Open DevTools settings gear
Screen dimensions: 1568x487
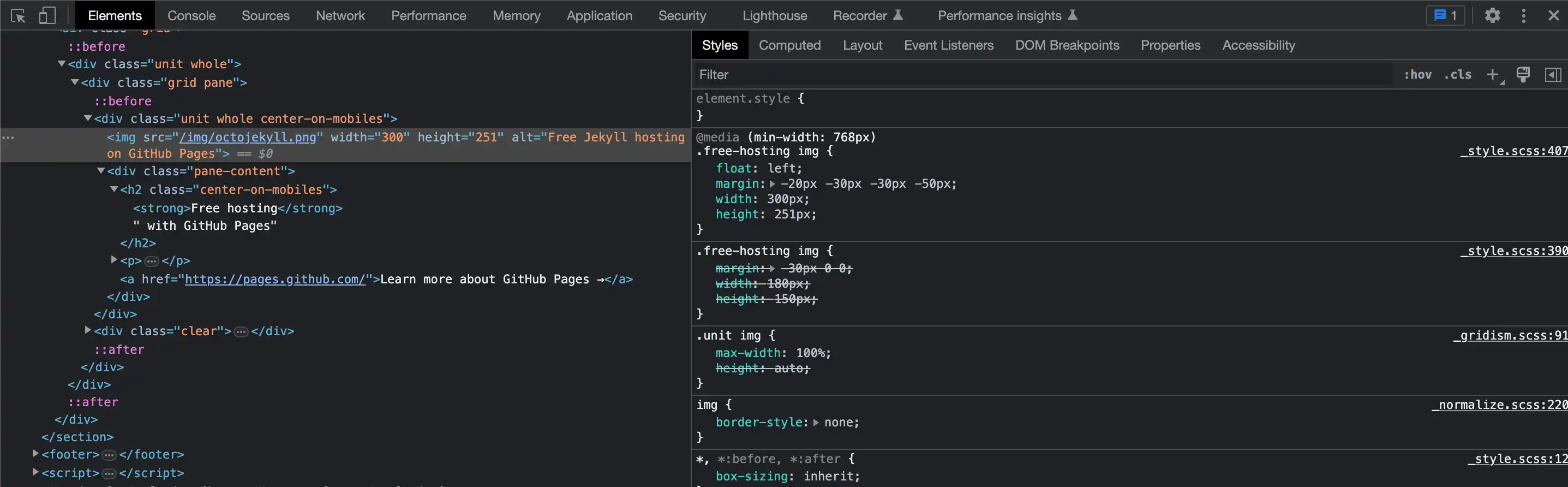[x=1492, y=16]
